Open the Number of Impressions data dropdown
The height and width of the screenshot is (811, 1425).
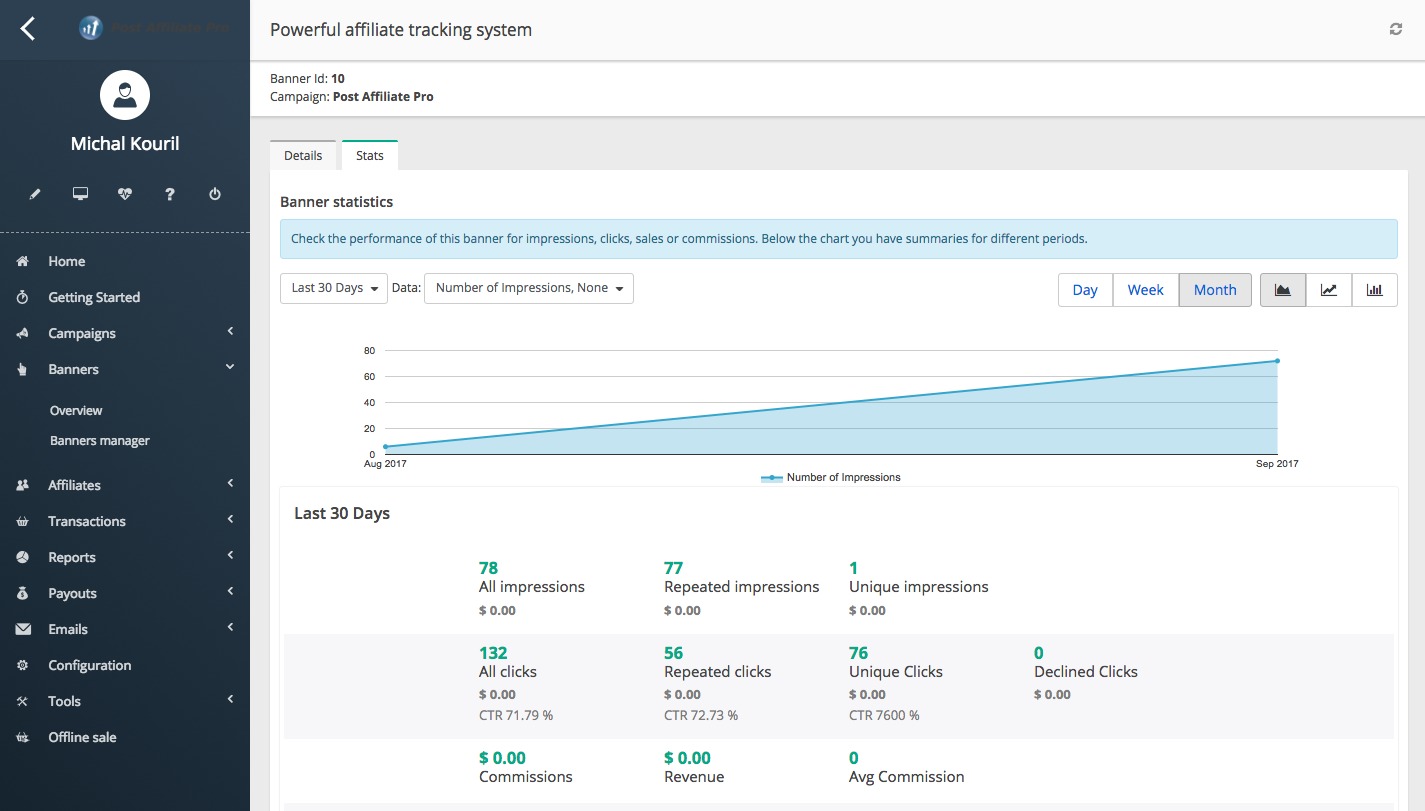528,288
